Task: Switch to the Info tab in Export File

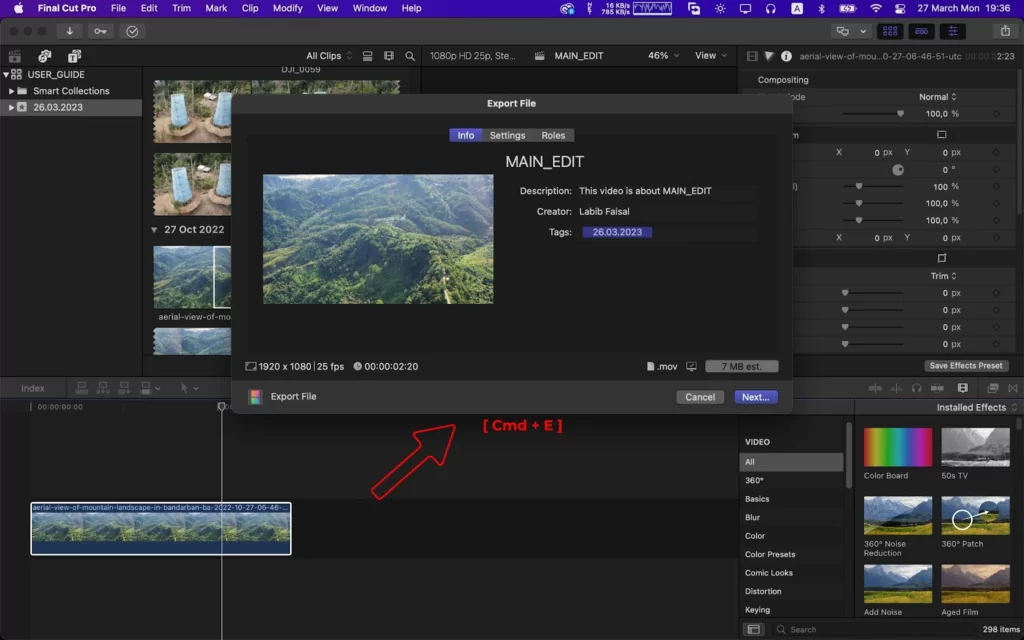Action: (x=466, y=135)
